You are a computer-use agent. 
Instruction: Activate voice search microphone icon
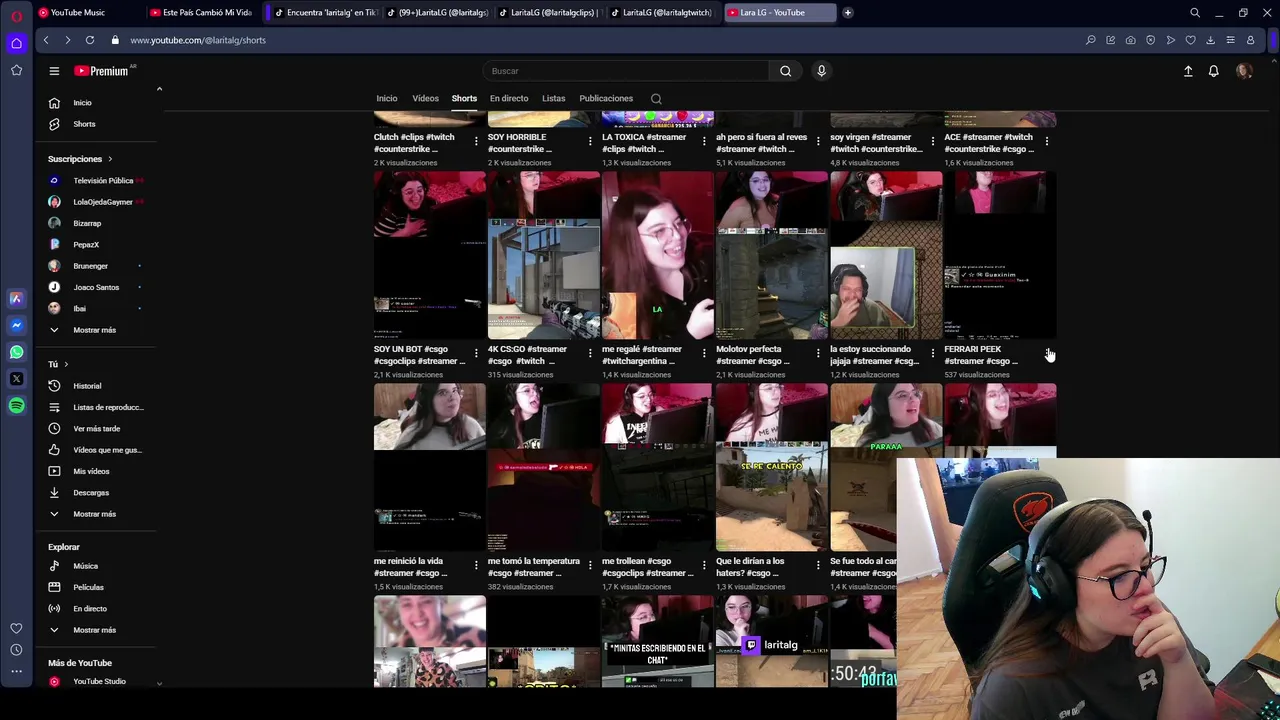[821, 71]
